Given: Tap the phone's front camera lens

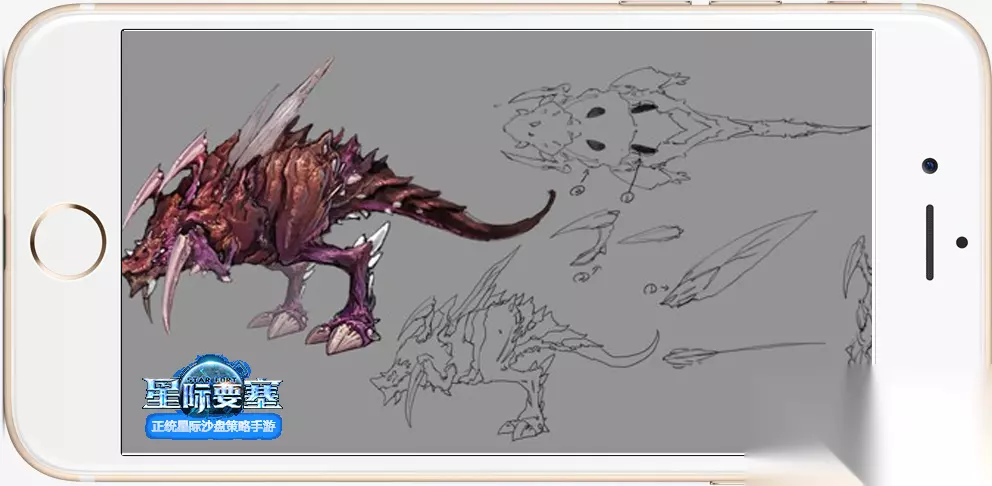Looking at the screenshot, I should (929, 166).
